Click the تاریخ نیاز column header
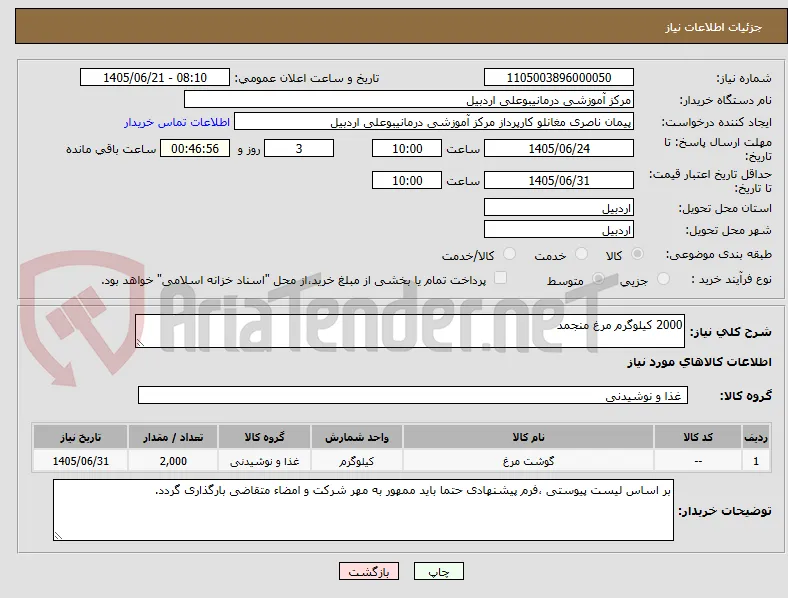The width and height of the screenshot is (788, 598). (80, 437)
